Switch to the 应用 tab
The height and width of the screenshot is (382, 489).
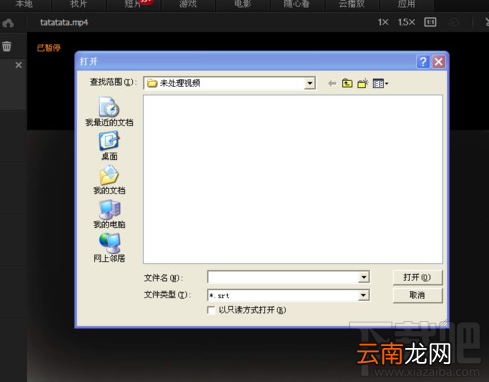(x=406, y=4)
